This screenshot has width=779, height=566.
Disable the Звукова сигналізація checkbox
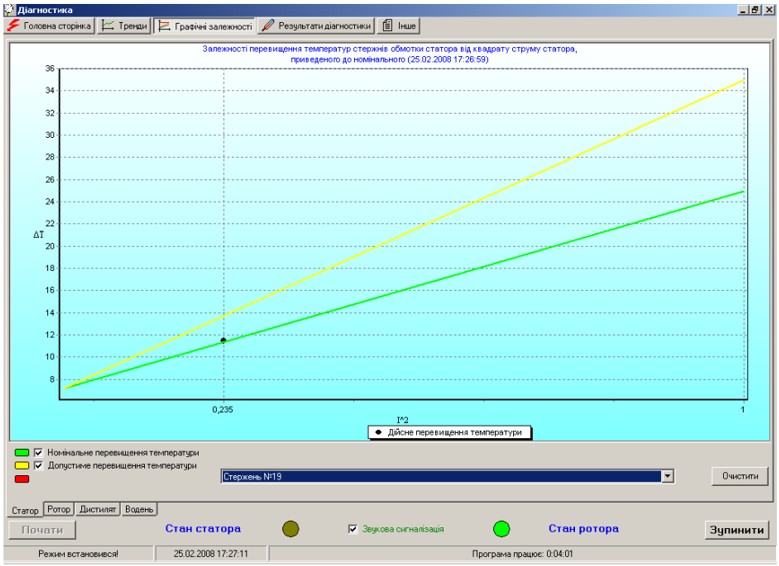(353, 529)
